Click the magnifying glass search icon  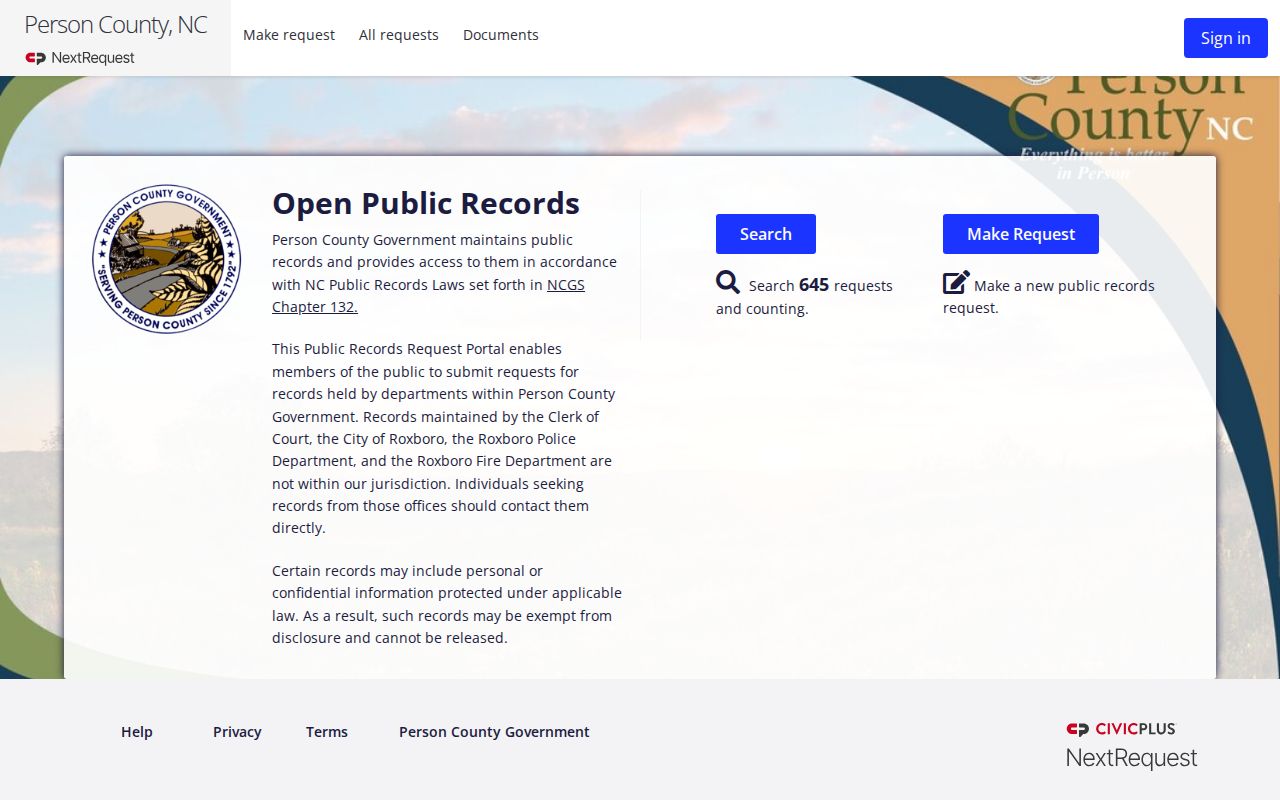[728, 282]
